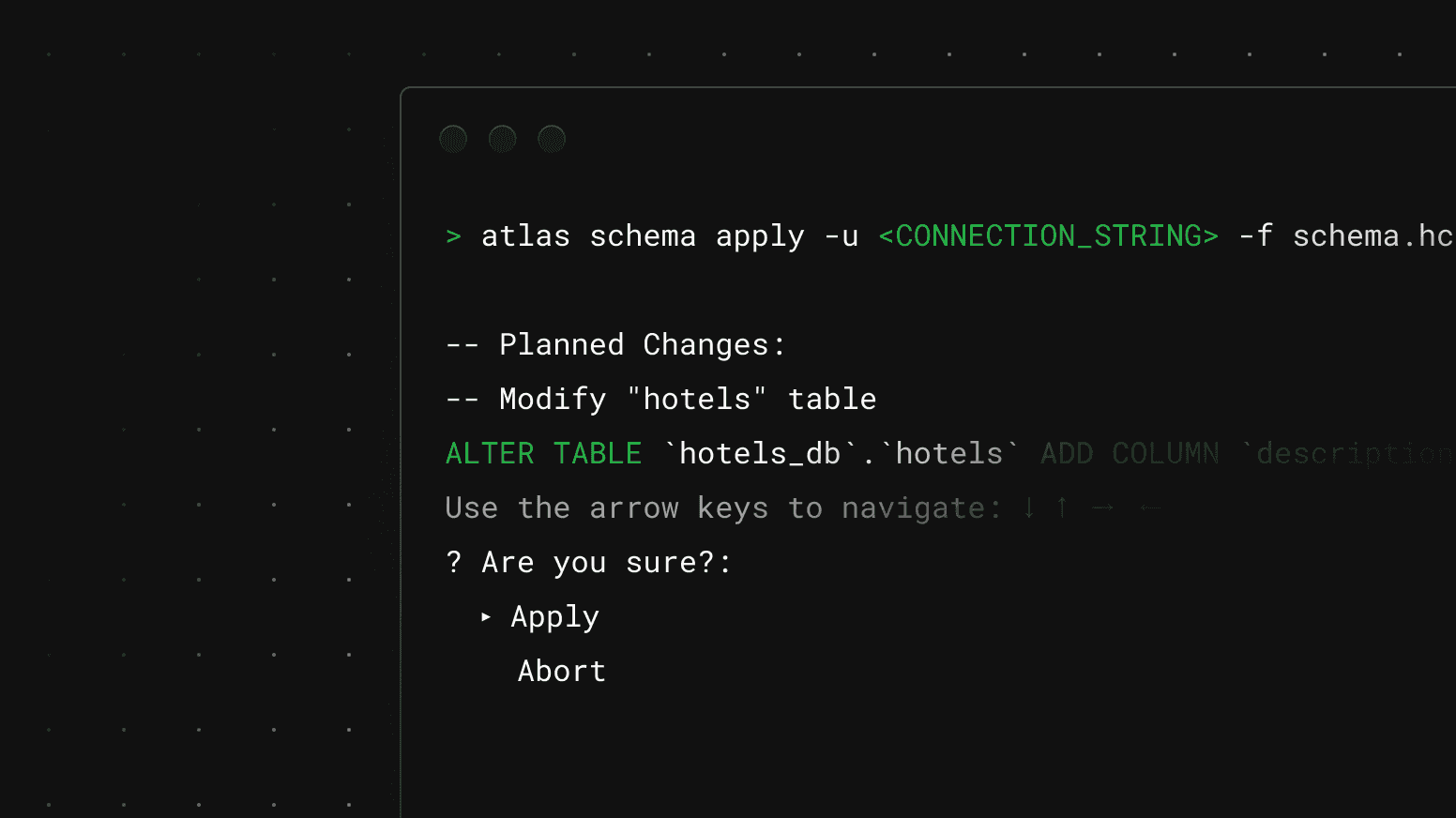Click the selector triangle next to Apply
The width and height of the screenshot is (1456, 818).
tap(486, 616)
